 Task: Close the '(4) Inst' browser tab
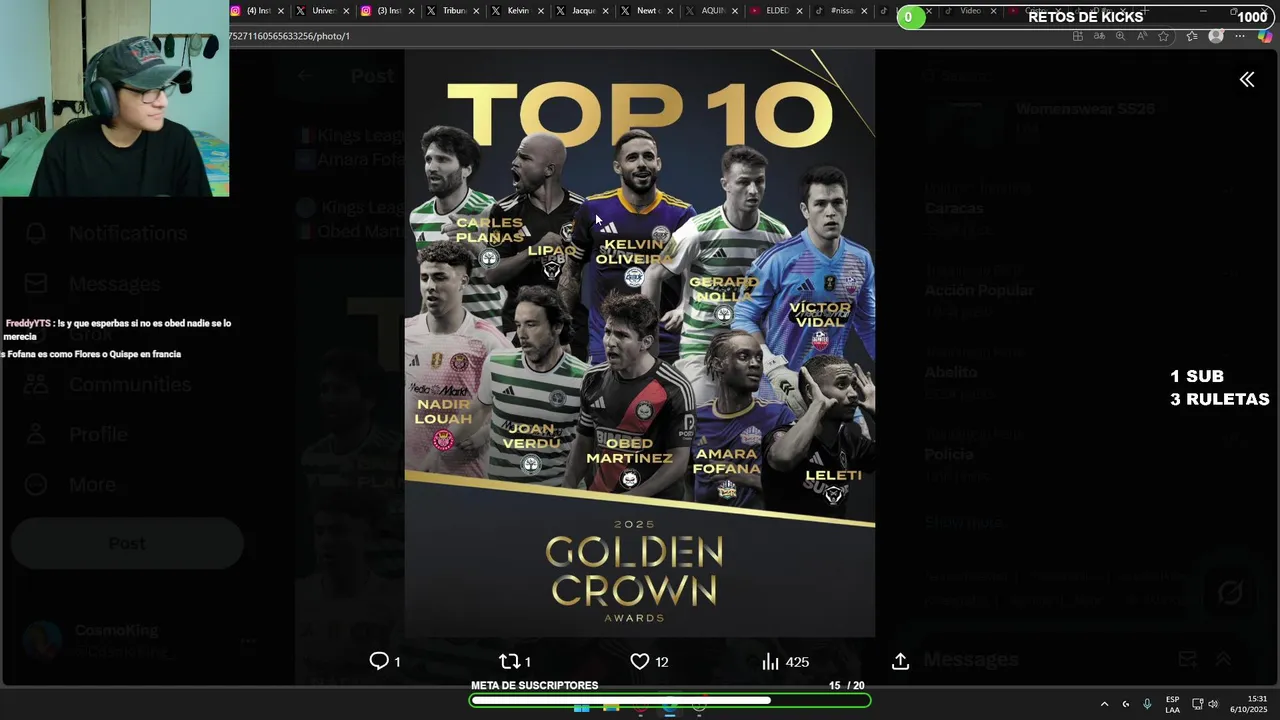click(x=281, y=11)
